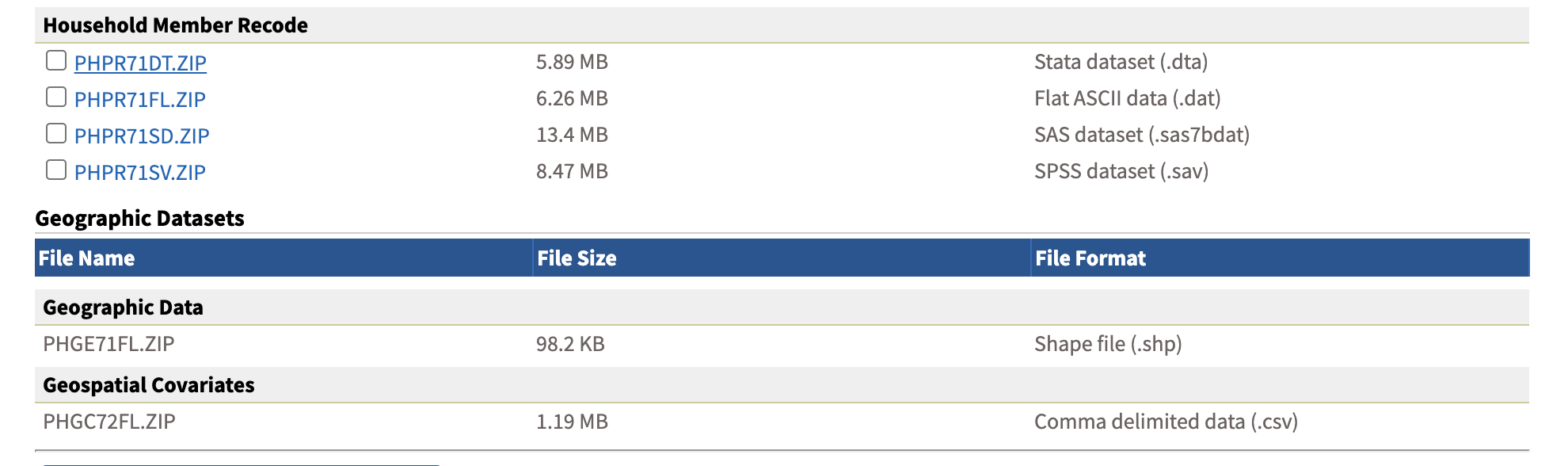Click the PHGE71FL.ZIP file name
Viewport: 1568px width, 466px height.
(108, 344)
